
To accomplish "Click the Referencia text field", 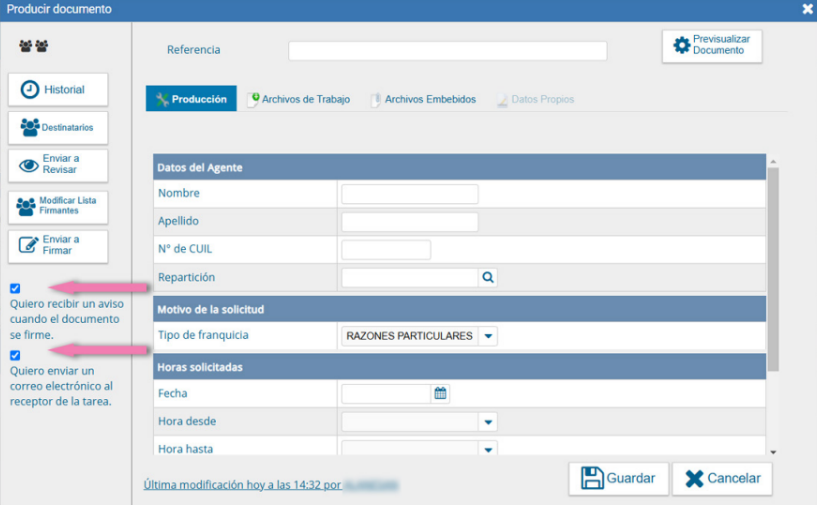I will tap(447, 51).
